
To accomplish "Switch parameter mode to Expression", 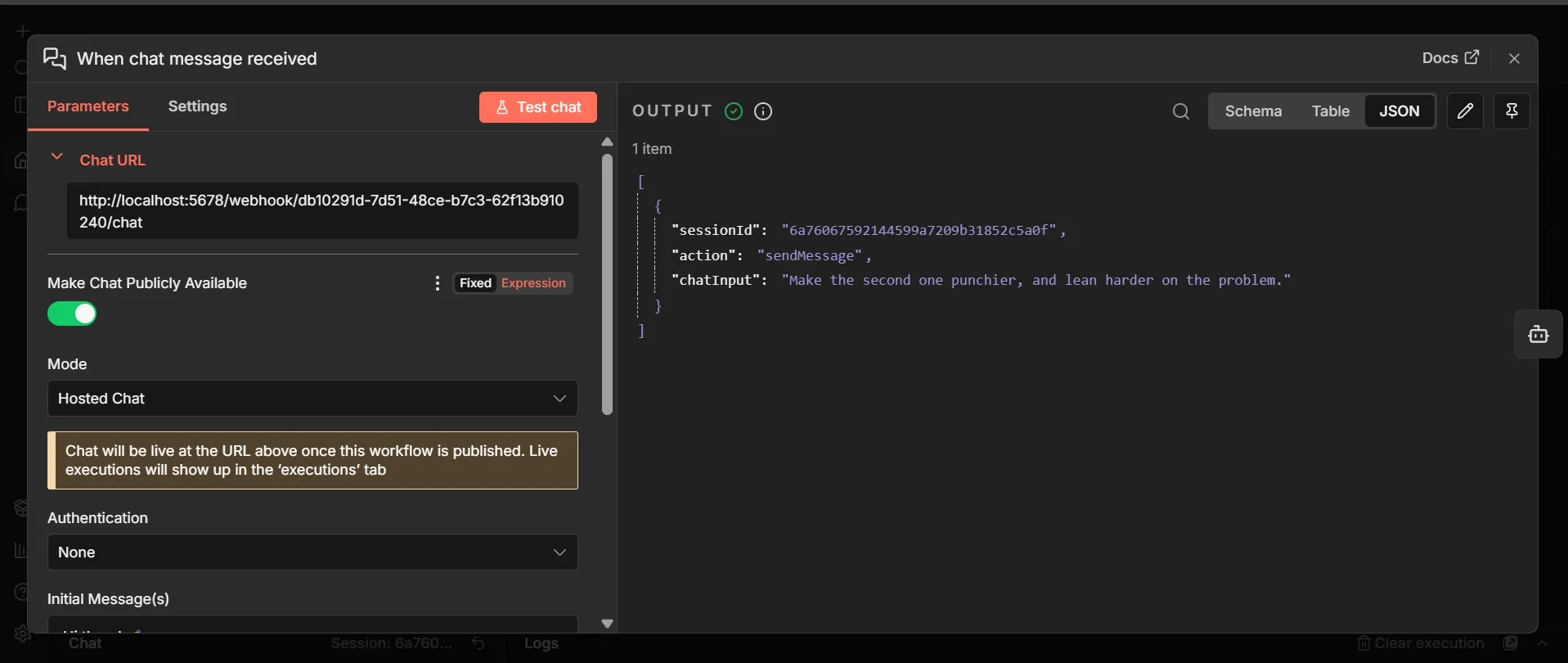I will pos(533,283).
